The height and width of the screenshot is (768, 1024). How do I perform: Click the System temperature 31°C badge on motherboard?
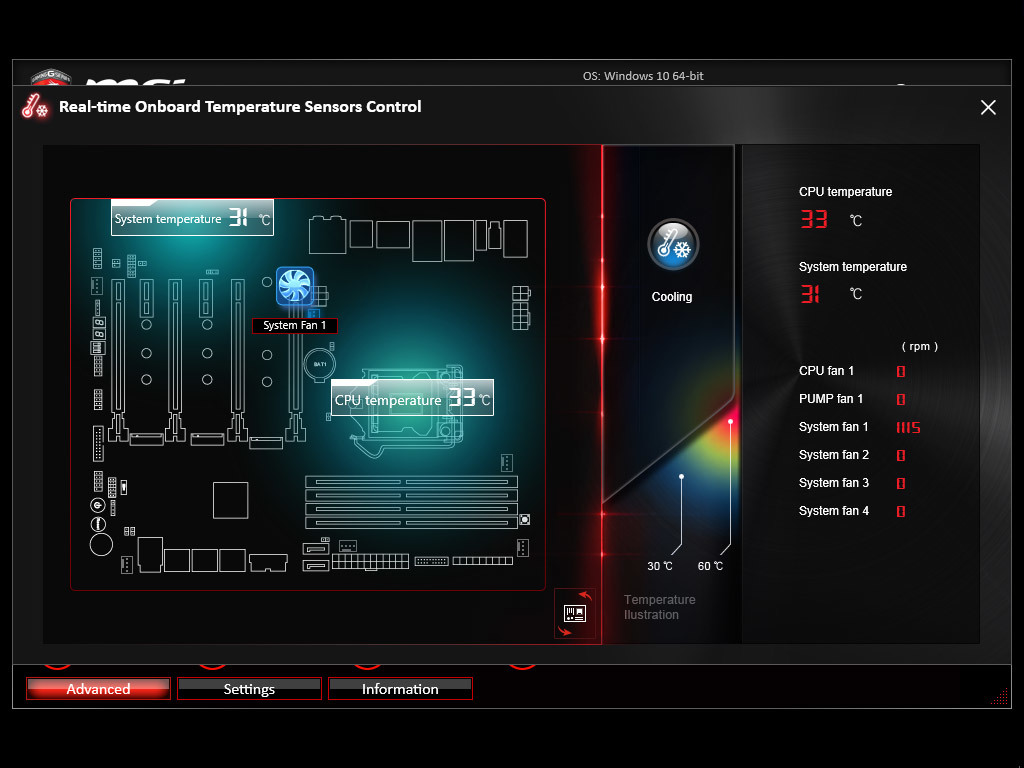click(x=192, y=217)
